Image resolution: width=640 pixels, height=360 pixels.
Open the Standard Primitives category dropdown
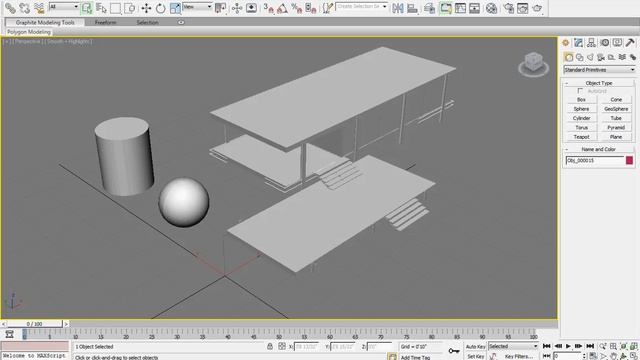pyautogui.click(x=599, y=70)
